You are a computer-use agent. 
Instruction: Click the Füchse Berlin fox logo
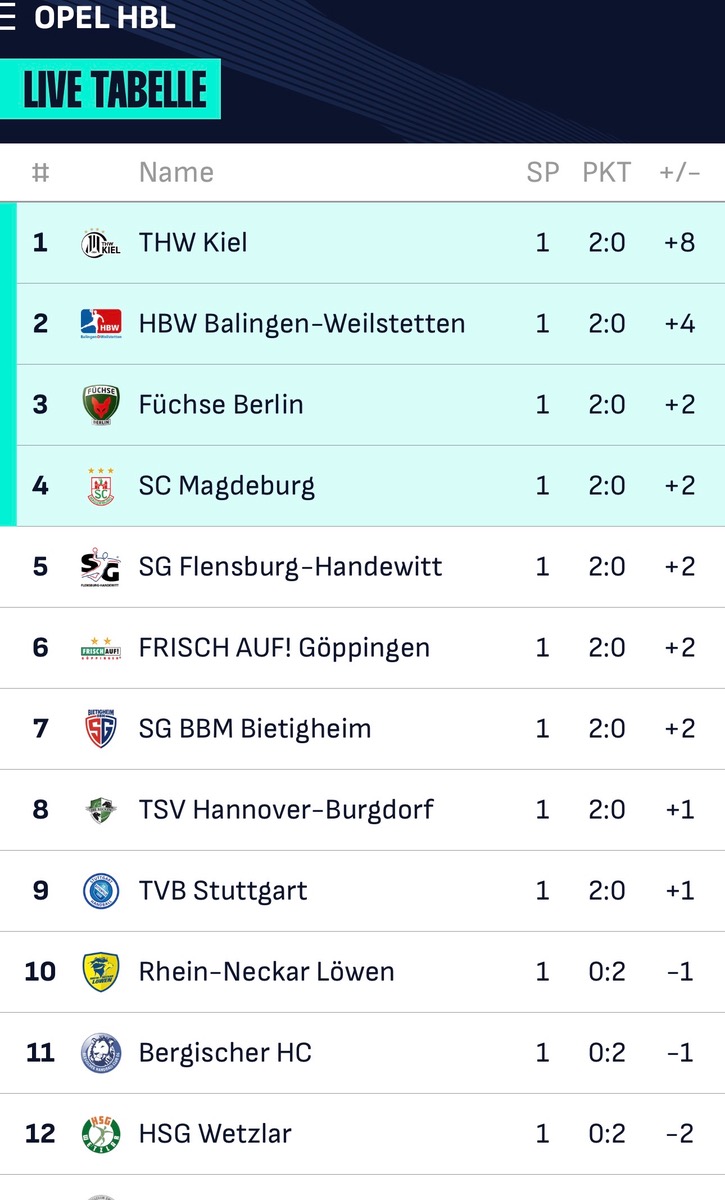100,405
